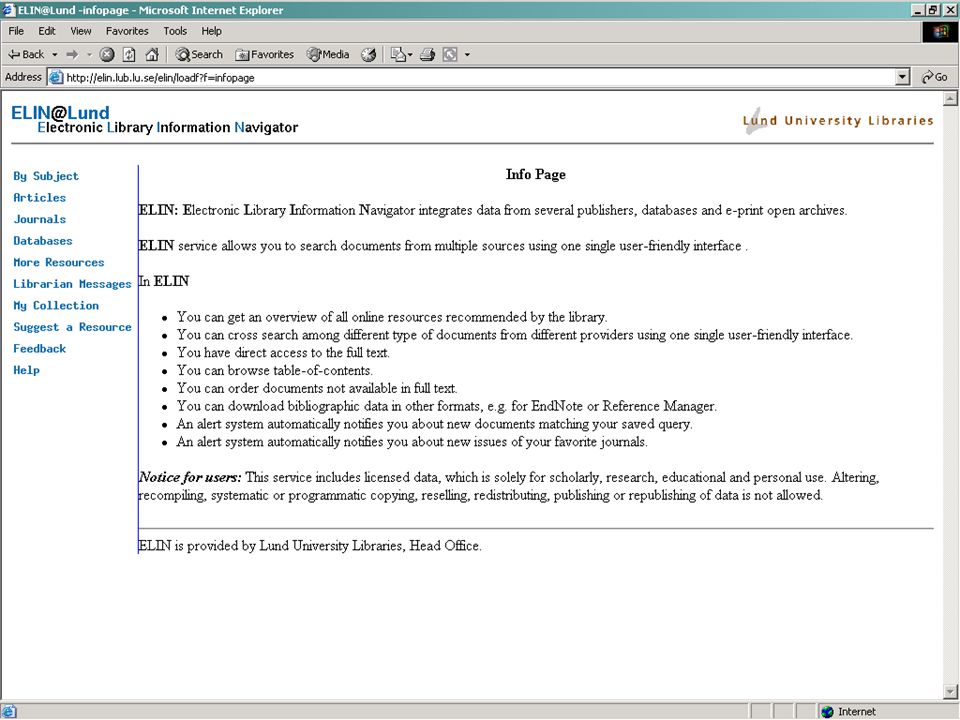Open the My Collection link

pyautogui.click(x=56, y=306)
